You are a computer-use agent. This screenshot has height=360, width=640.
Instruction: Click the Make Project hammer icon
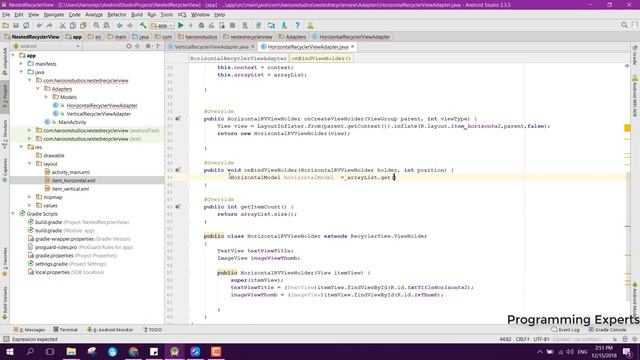tap(143, 25)
